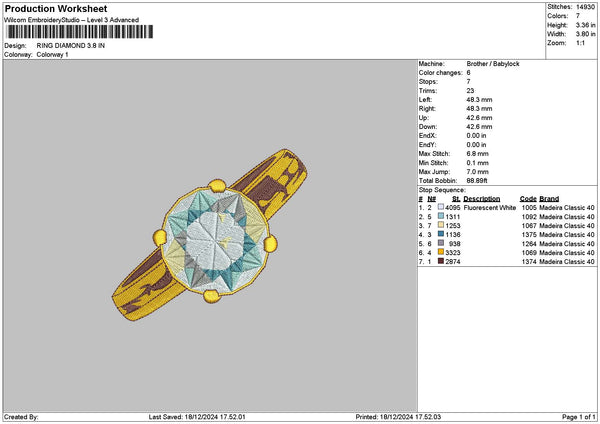Click 'Madeira Classic 40' brand in row 1

(x=567, y=208)
